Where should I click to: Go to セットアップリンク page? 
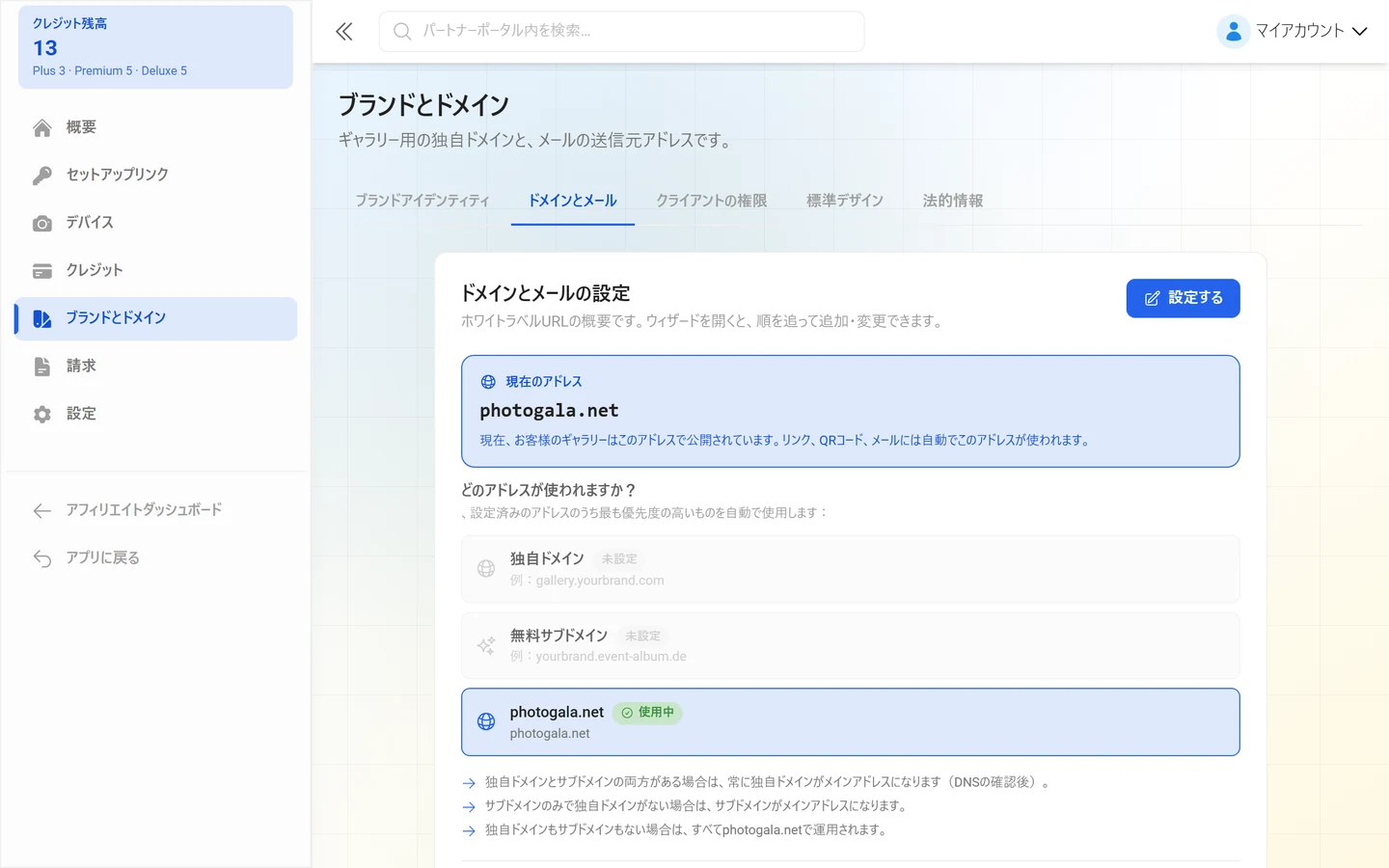(x=155, y=175)
